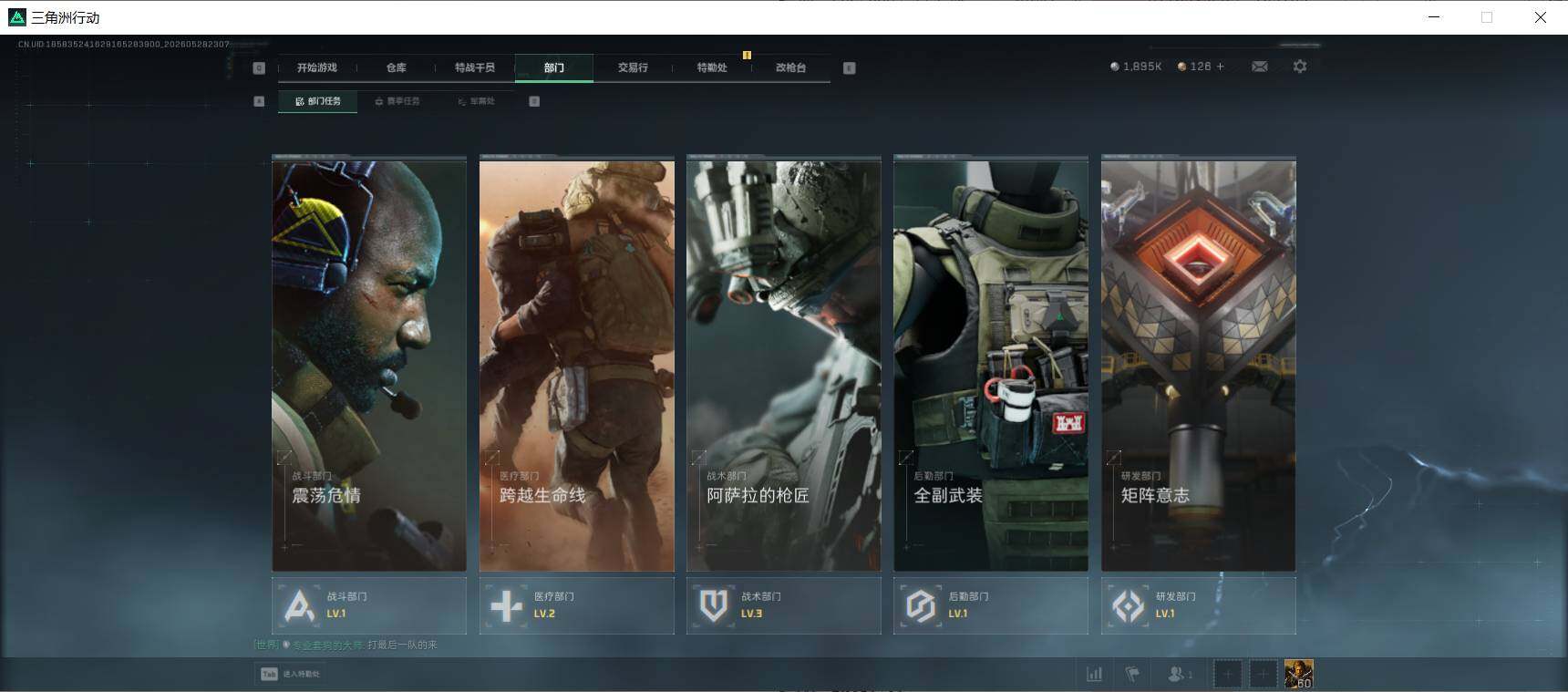1568x692 pixels.
Task: Click the world chat message 打最后一队的来
Action: click(x=402, y=646)
